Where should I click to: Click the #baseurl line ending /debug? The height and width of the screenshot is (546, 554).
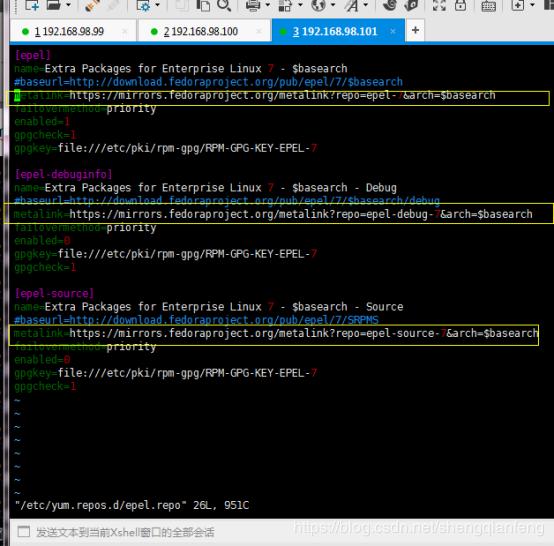[x=227, y=201]
